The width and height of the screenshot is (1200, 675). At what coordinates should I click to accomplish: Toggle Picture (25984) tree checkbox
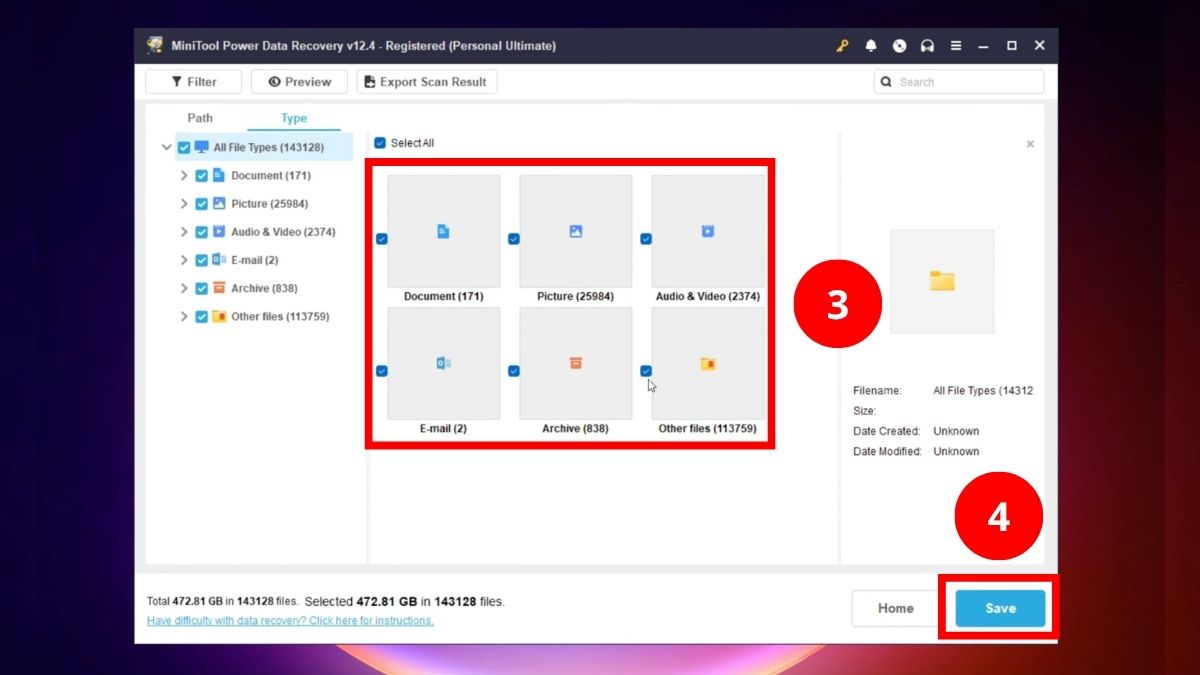pyautogui.click(x=202, y=203)
